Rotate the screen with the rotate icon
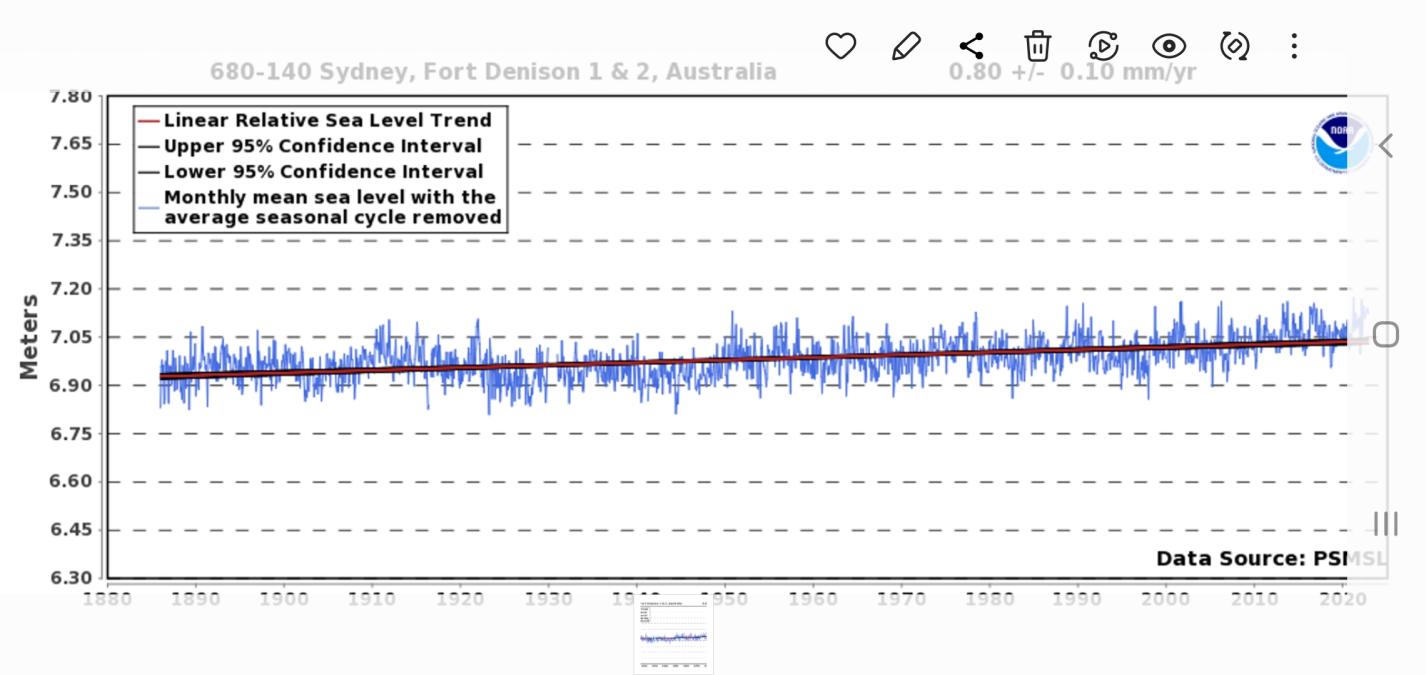1426x675 pixels. point(1234,46)
